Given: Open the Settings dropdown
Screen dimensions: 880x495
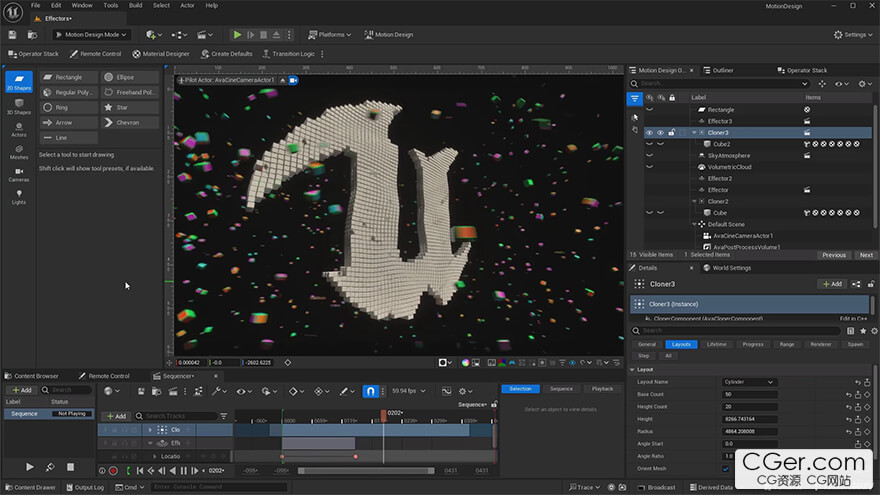Looking at the screenshot, I should coord(853,35).
